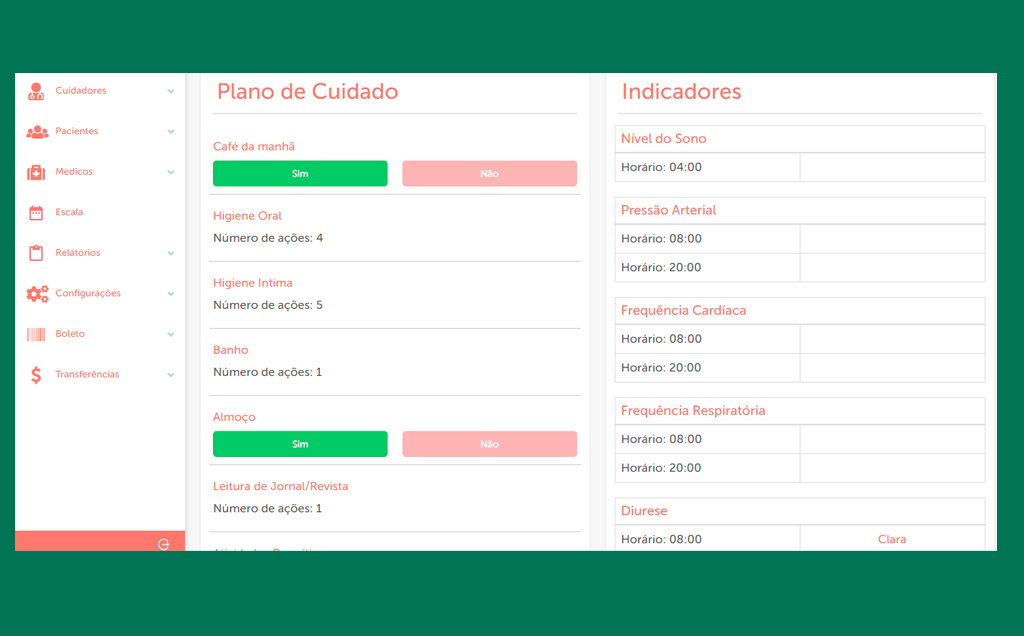Click the Configurações gears icon
The image size is (1024, 636).
coord(37,294)
